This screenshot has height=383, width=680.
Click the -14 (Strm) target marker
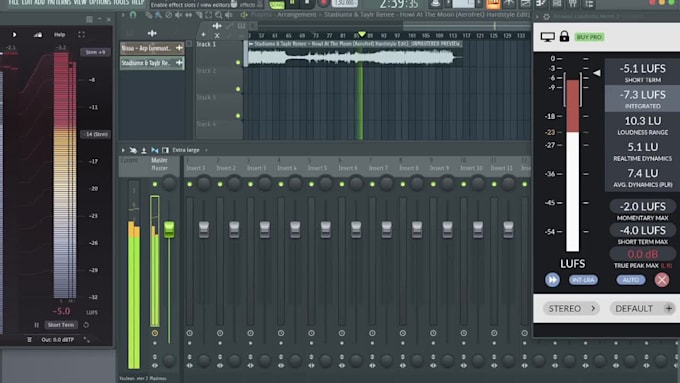pos(96,134)
